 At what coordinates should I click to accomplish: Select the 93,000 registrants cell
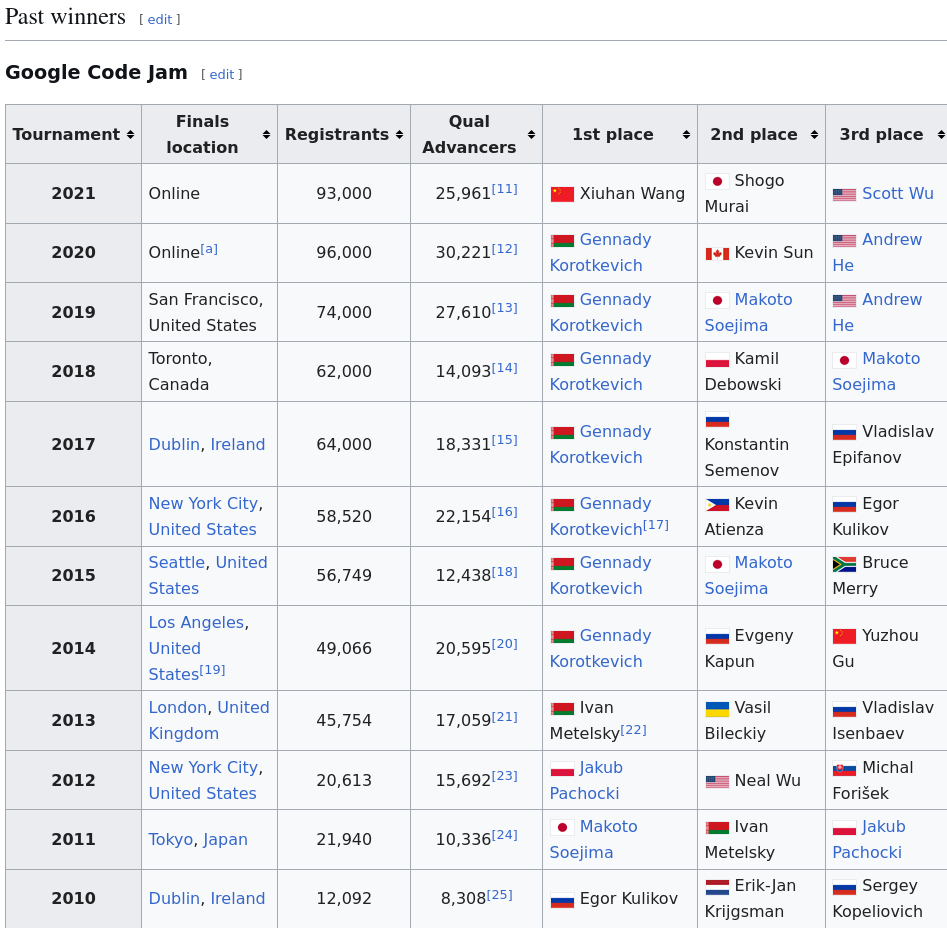[x=344, y=193]
